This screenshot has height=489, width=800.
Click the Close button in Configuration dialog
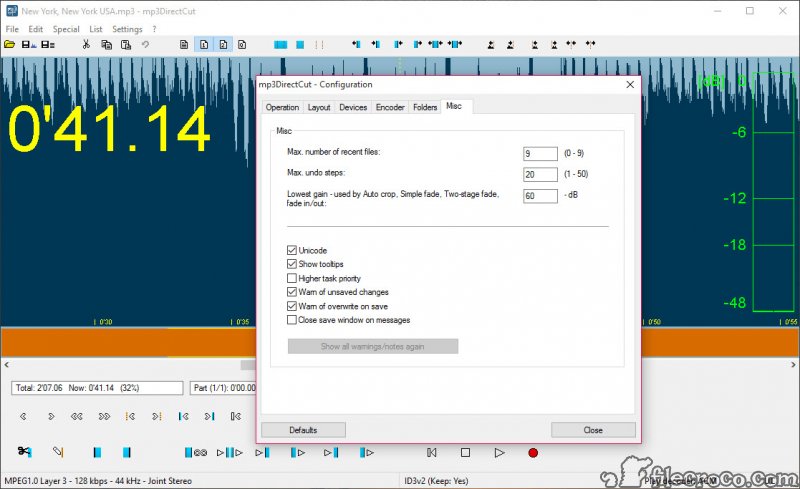point(593,430)
